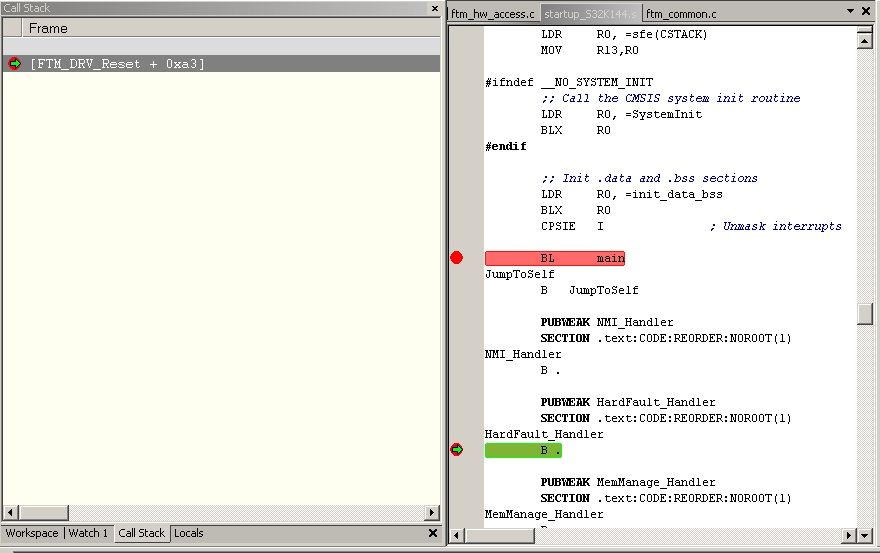Click the current-frame arrow icon in Call Stack
Viewport: 880px width, 553px height.
point(14,63)
